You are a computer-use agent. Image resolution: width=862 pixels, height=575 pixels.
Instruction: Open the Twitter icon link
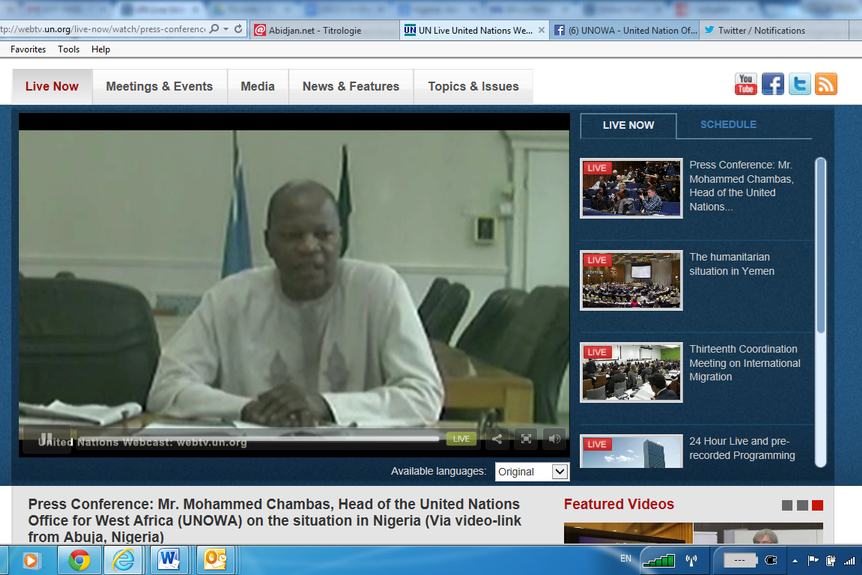point(799,84)
